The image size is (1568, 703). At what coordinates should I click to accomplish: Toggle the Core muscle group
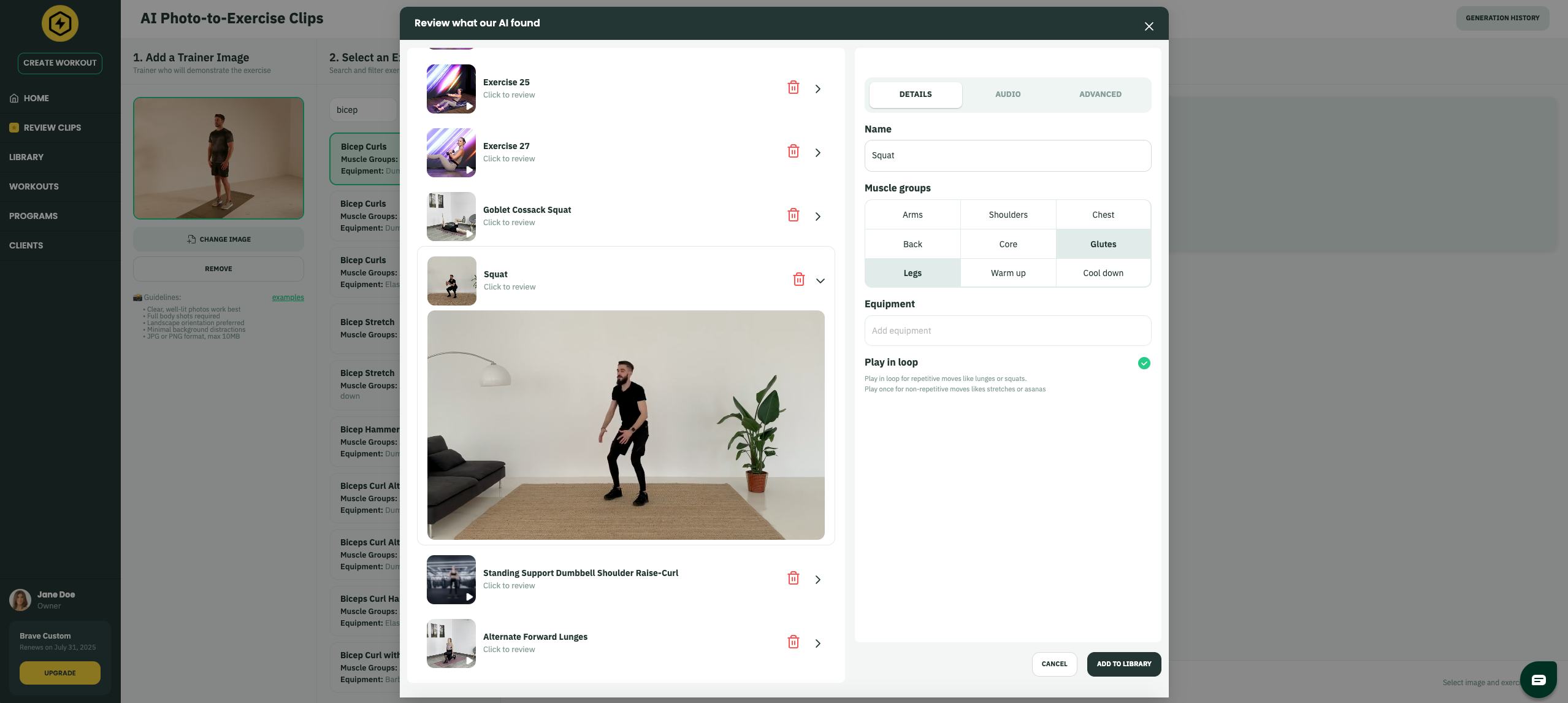pyautogui.click(x=1008, y=244)
